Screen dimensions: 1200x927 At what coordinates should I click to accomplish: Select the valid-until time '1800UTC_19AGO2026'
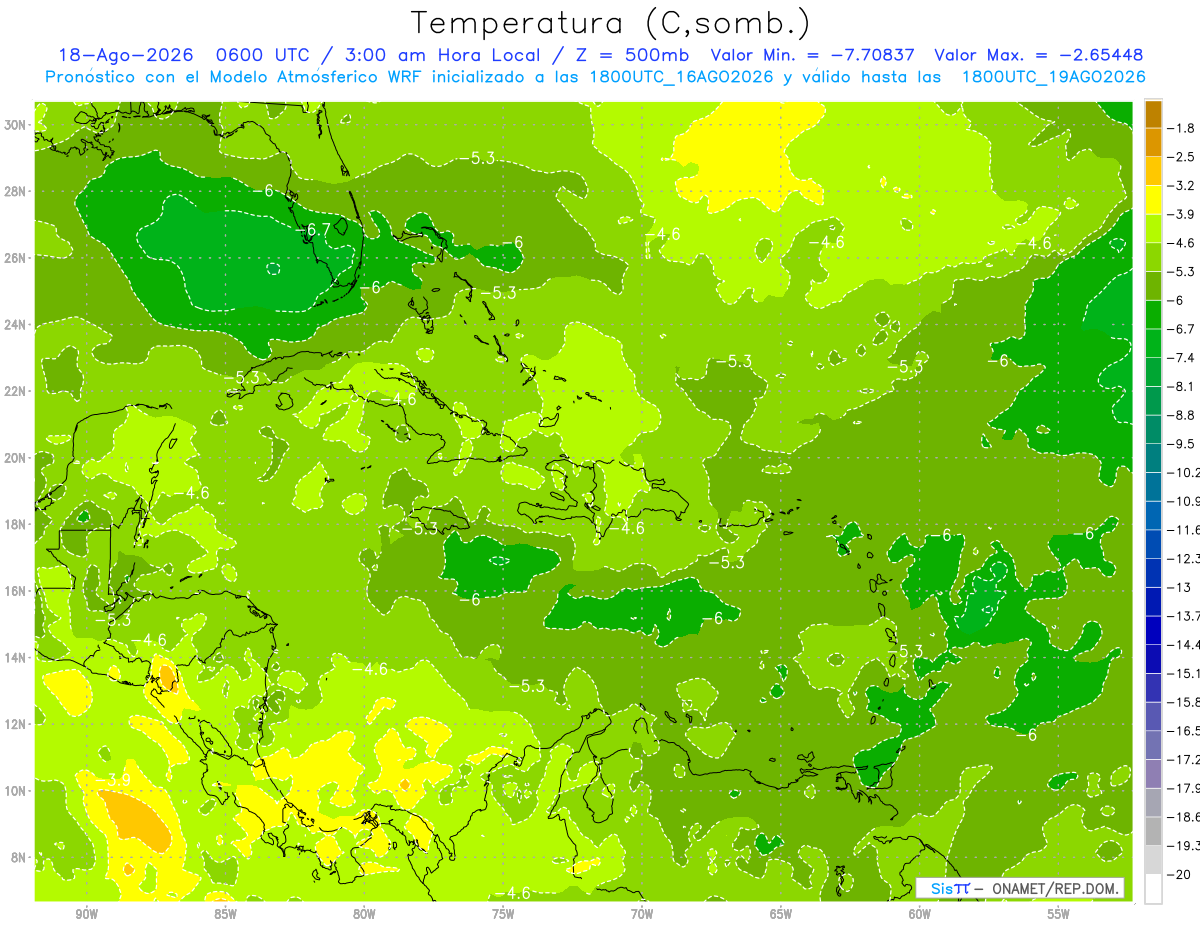click(x=1053, y=77)
